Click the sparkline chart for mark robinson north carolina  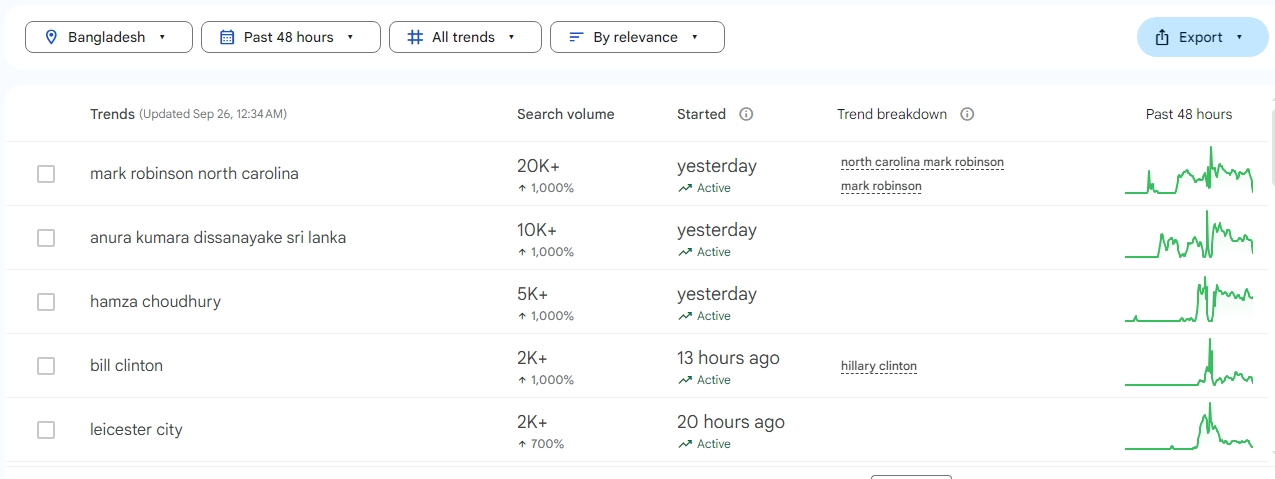click(1189, 171)
